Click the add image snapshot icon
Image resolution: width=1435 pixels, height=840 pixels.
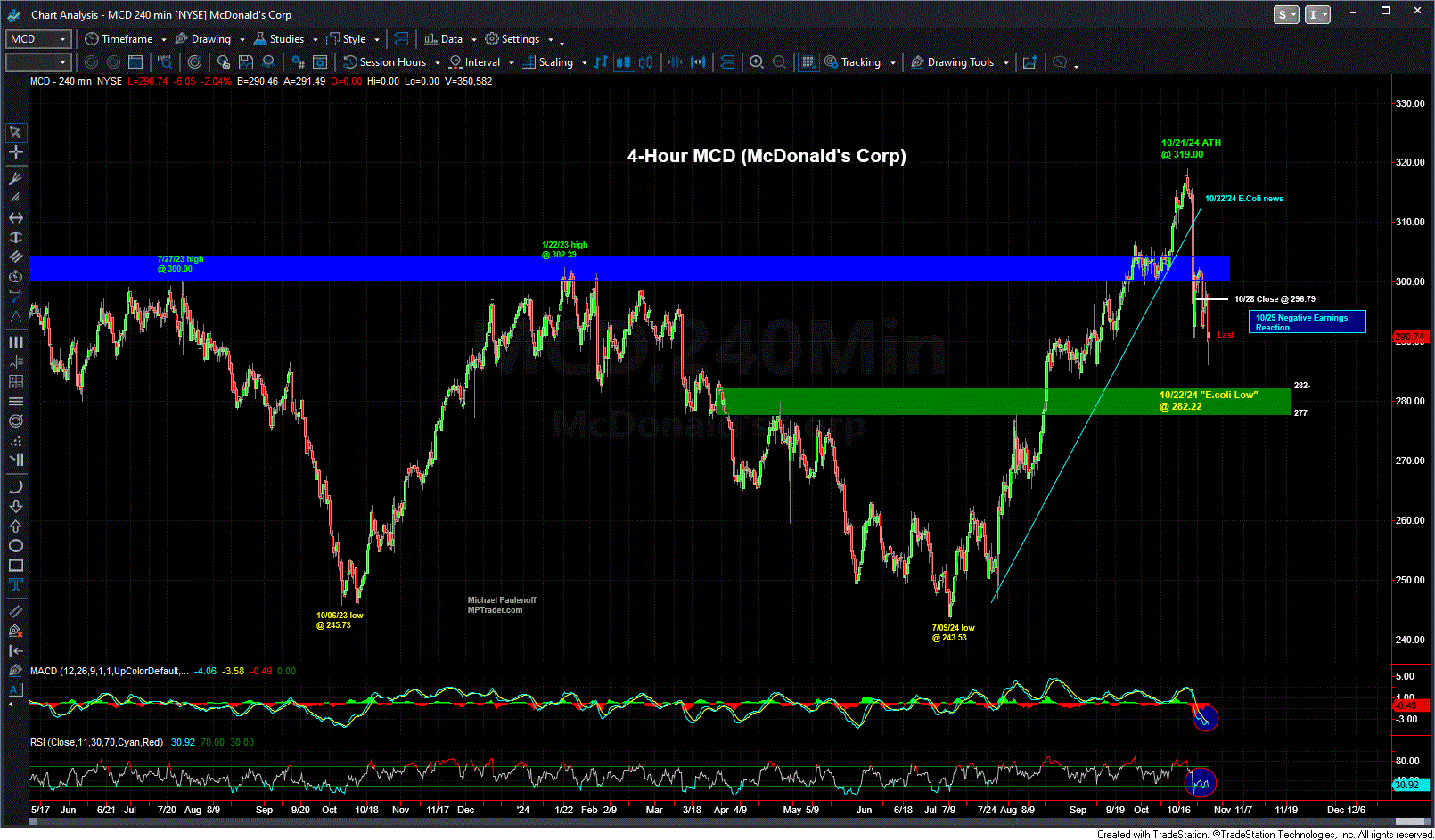1029,62
